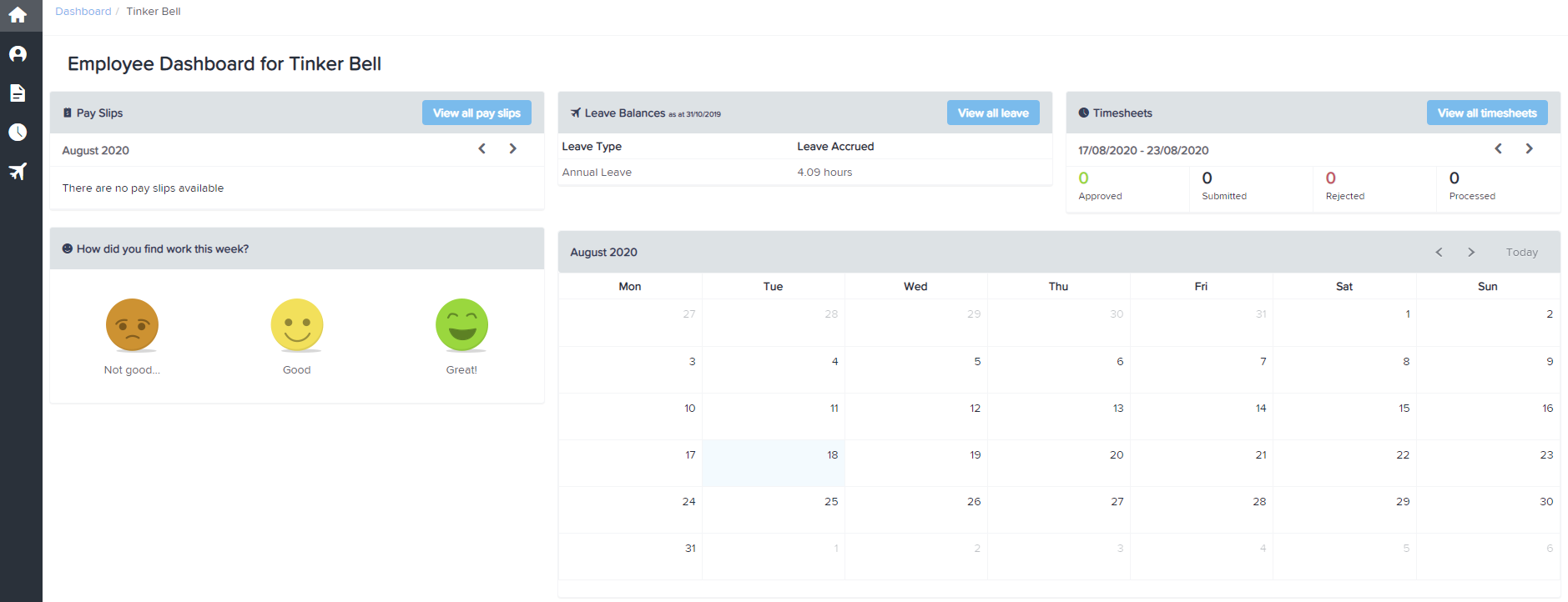Open the timesheet clock sidebar icon
This screenshot has height=602, width=1568.
(18, 132)
